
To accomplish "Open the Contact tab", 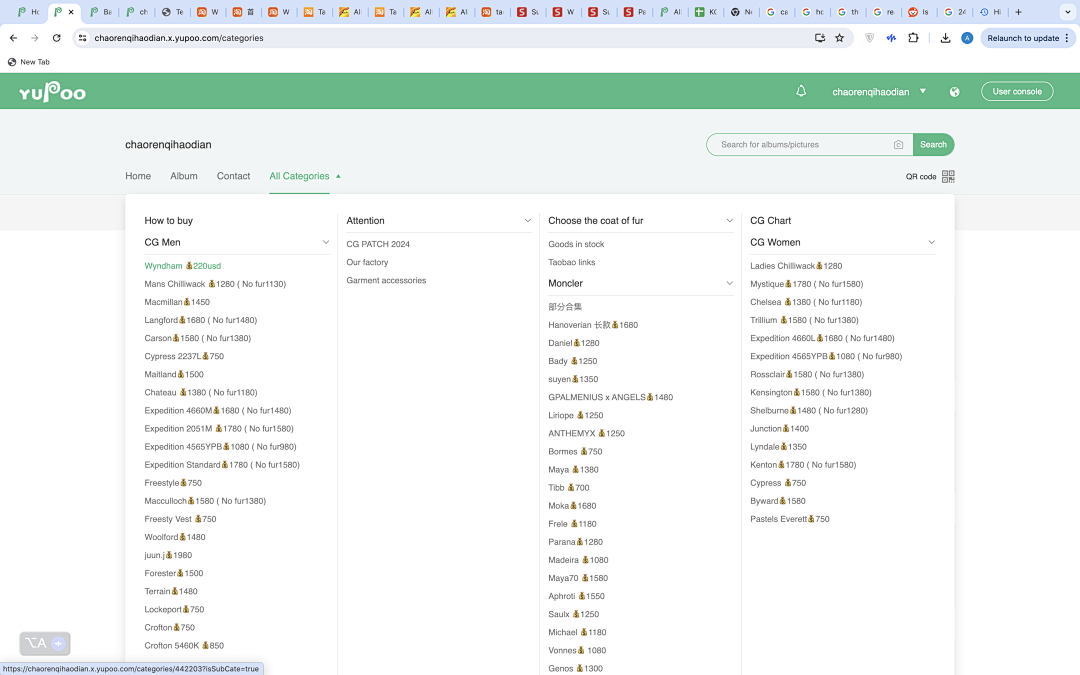I will [x=233, y=176].
